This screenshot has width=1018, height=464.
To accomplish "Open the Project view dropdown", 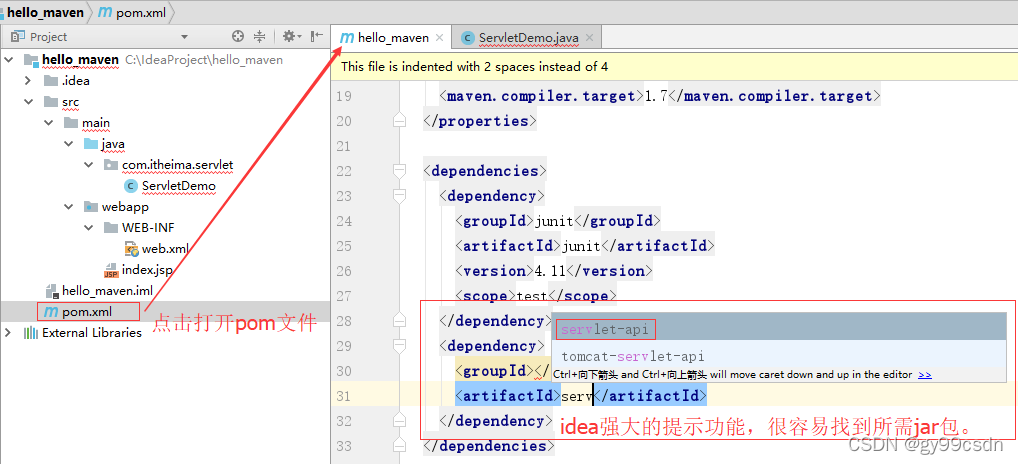I will pos(184,37).
